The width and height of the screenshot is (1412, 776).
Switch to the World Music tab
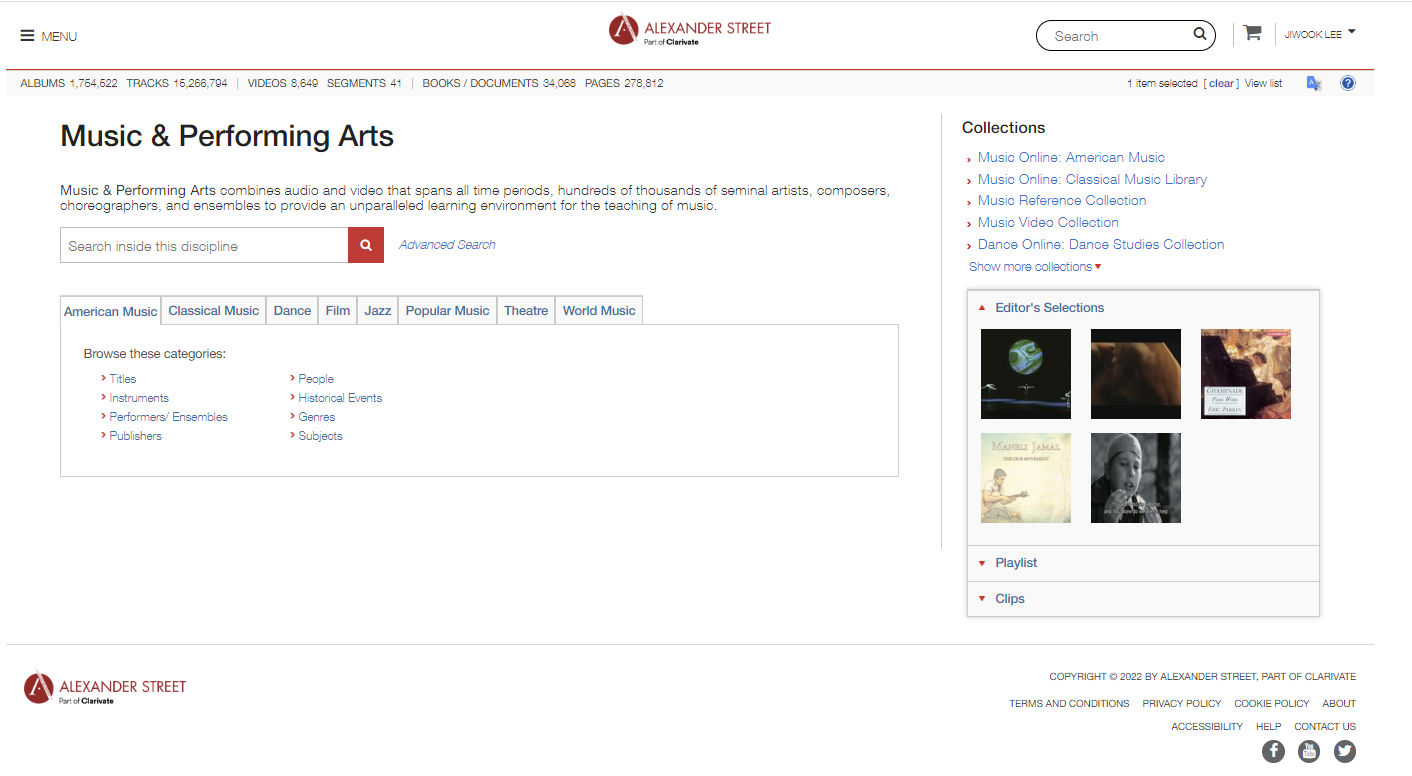[599, 311]
